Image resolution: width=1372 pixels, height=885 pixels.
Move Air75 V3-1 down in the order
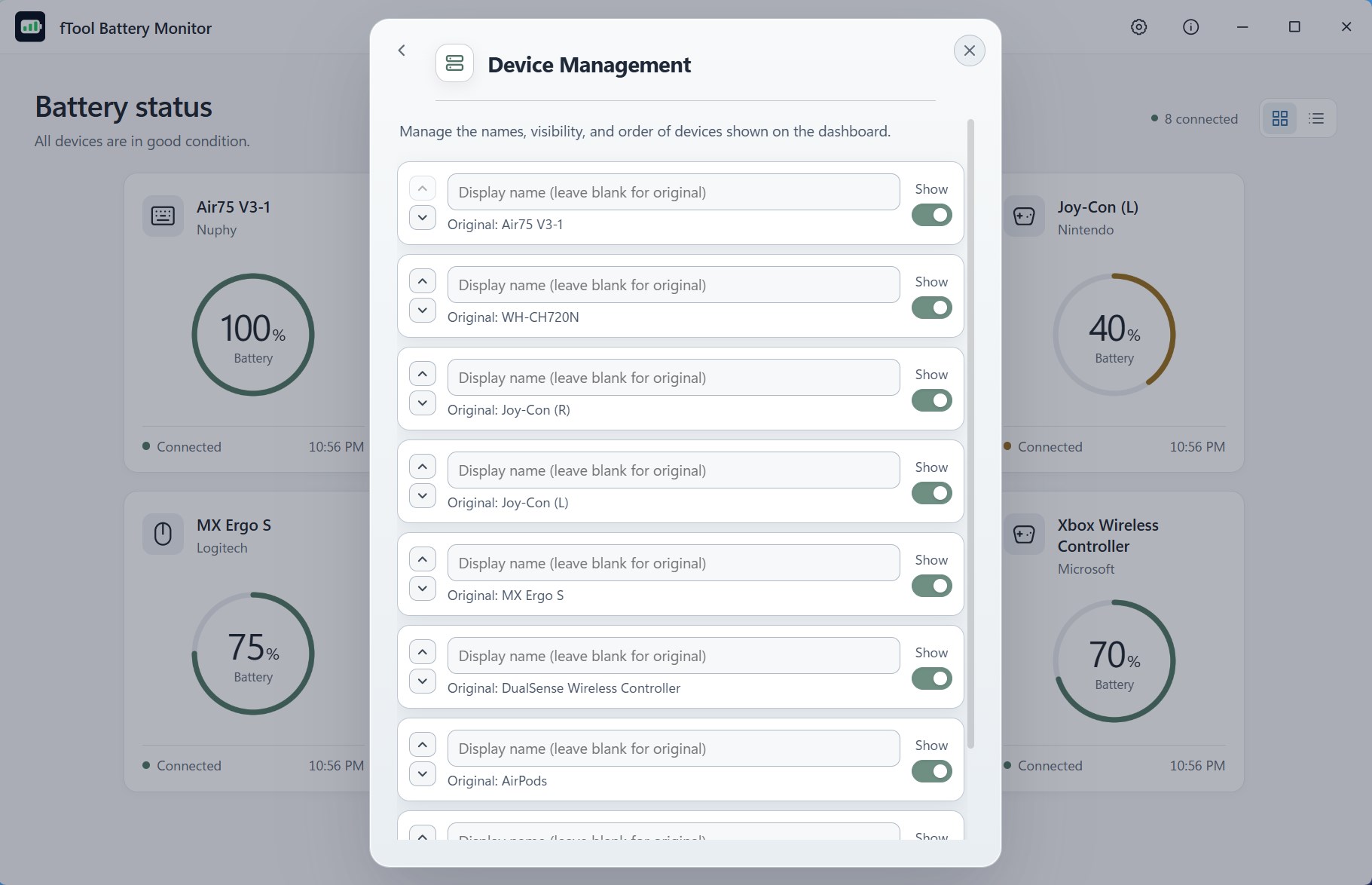[423, 218]
